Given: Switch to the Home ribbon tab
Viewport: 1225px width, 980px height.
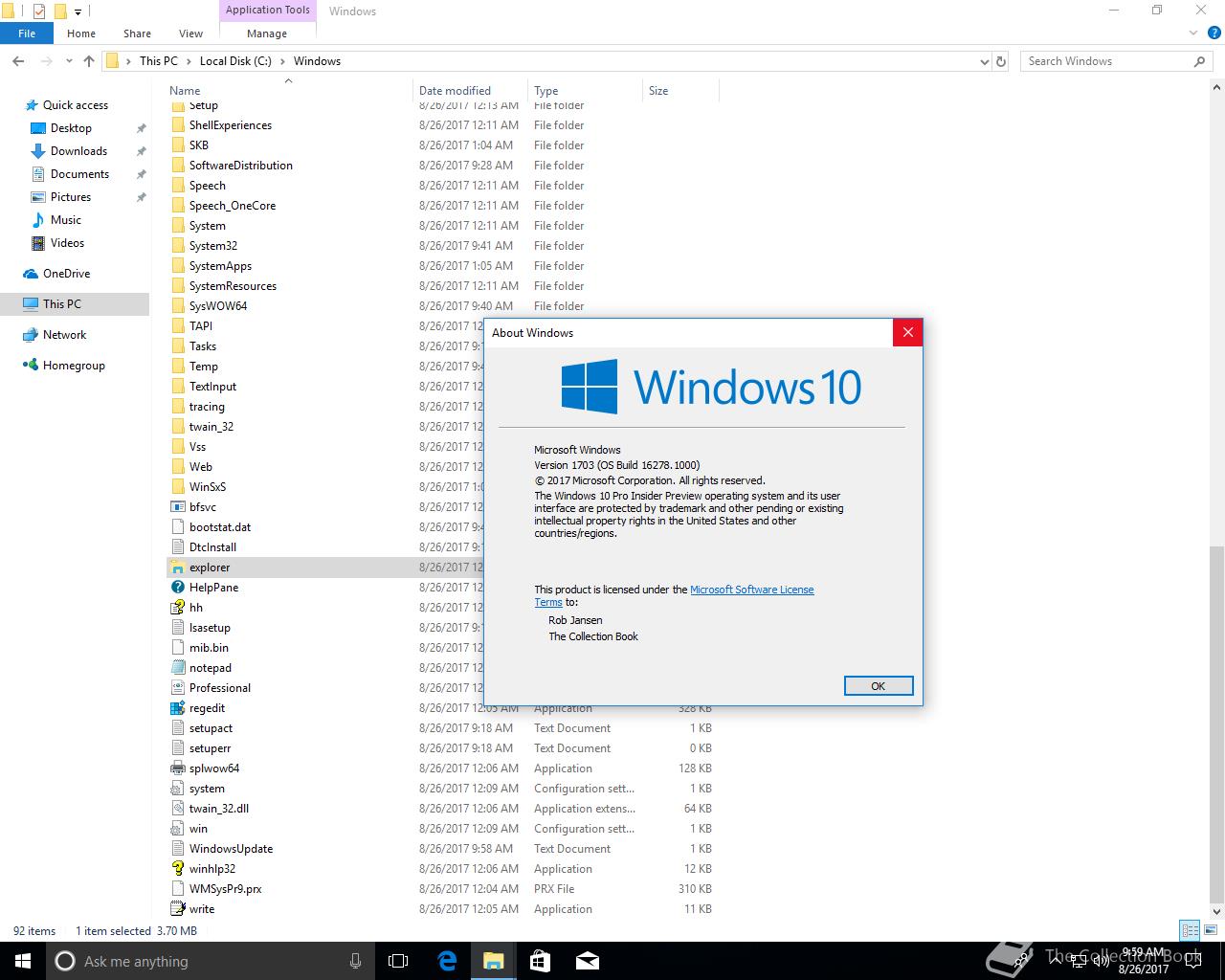Looking at the screenshot, I should pyautogui.click(x=81, y=33).
